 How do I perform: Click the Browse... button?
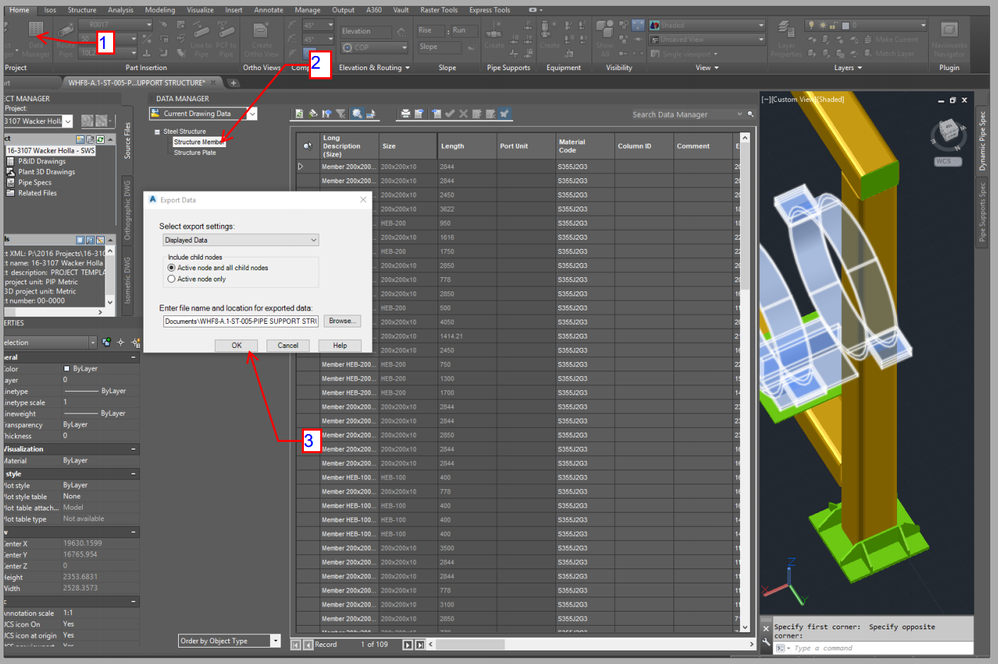(342, 321)
